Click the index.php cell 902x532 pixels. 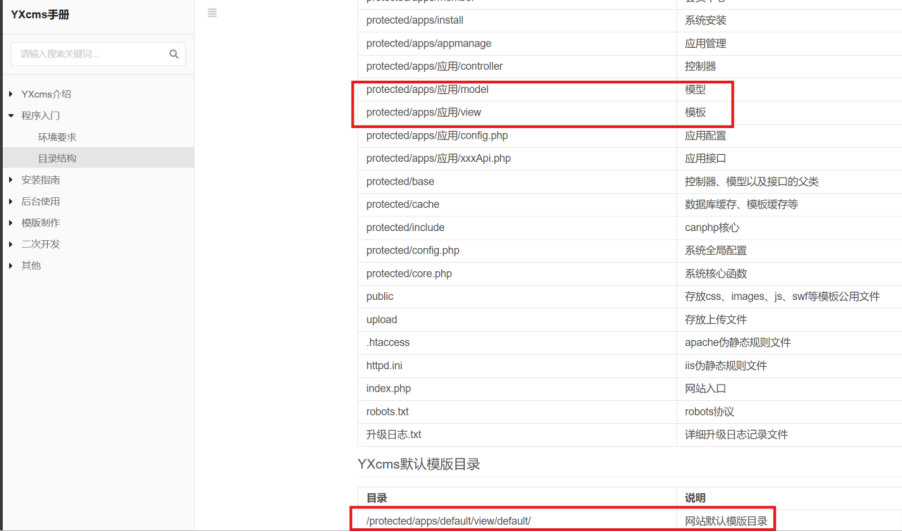(517, 388)
